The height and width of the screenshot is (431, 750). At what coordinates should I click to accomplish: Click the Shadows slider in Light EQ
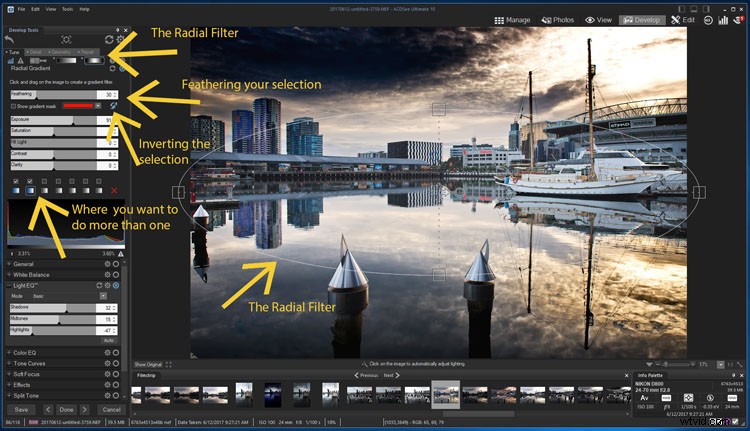click(x=64, y=308)
